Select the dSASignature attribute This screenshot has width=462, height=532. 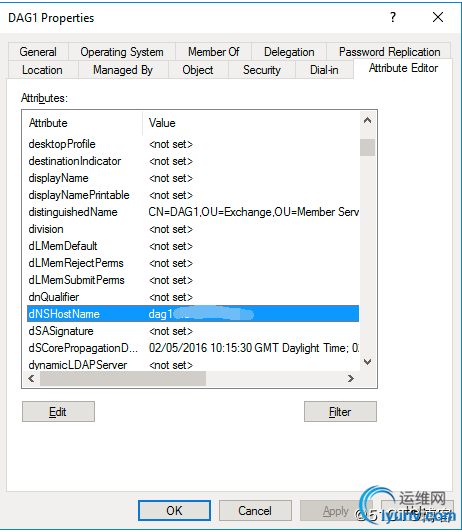[193, 331]
